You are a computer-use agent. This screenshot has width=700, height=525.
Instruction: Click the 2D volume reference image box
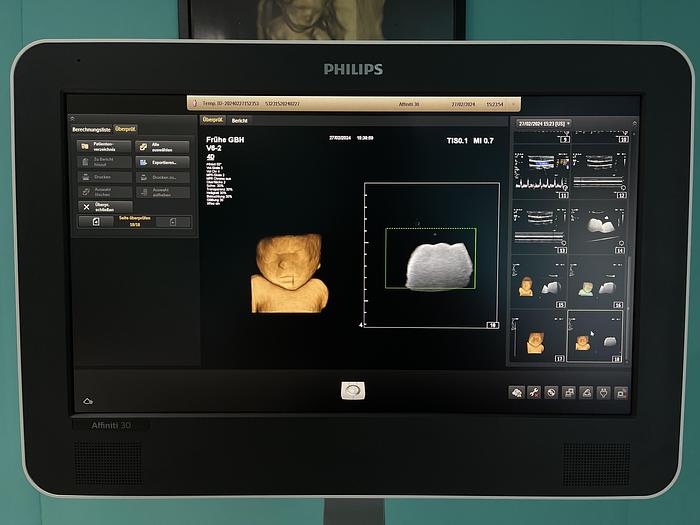coord(432,255)
